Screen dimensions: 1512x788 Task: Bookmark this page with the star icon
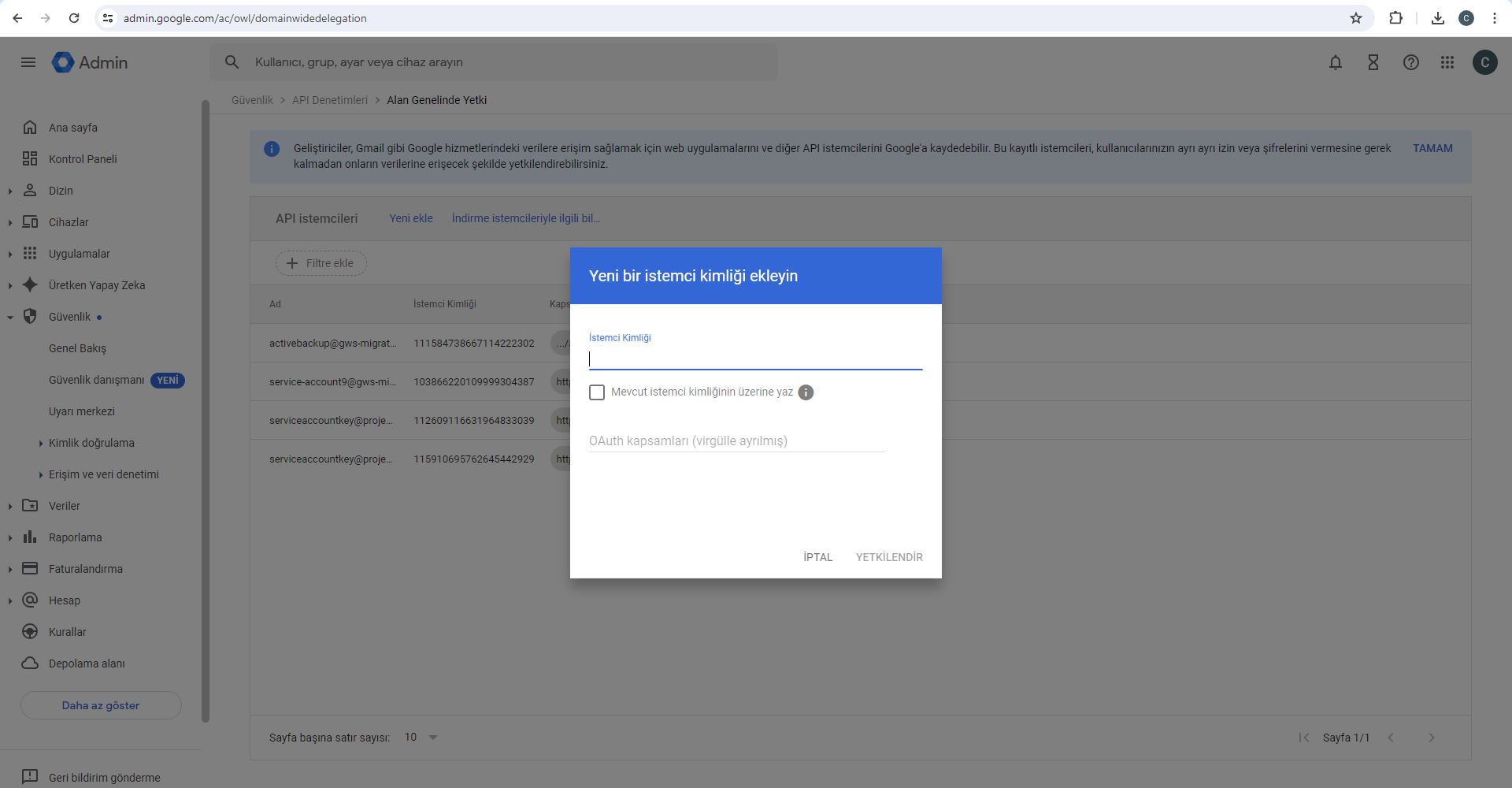pos(1355,18)
